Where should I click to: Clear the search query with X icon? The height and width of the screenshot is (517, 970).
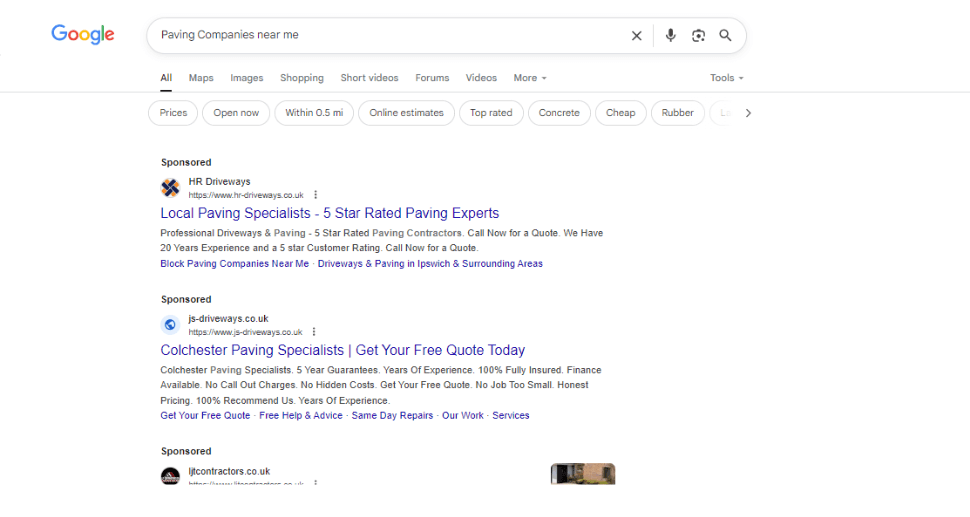click(636, 36)
